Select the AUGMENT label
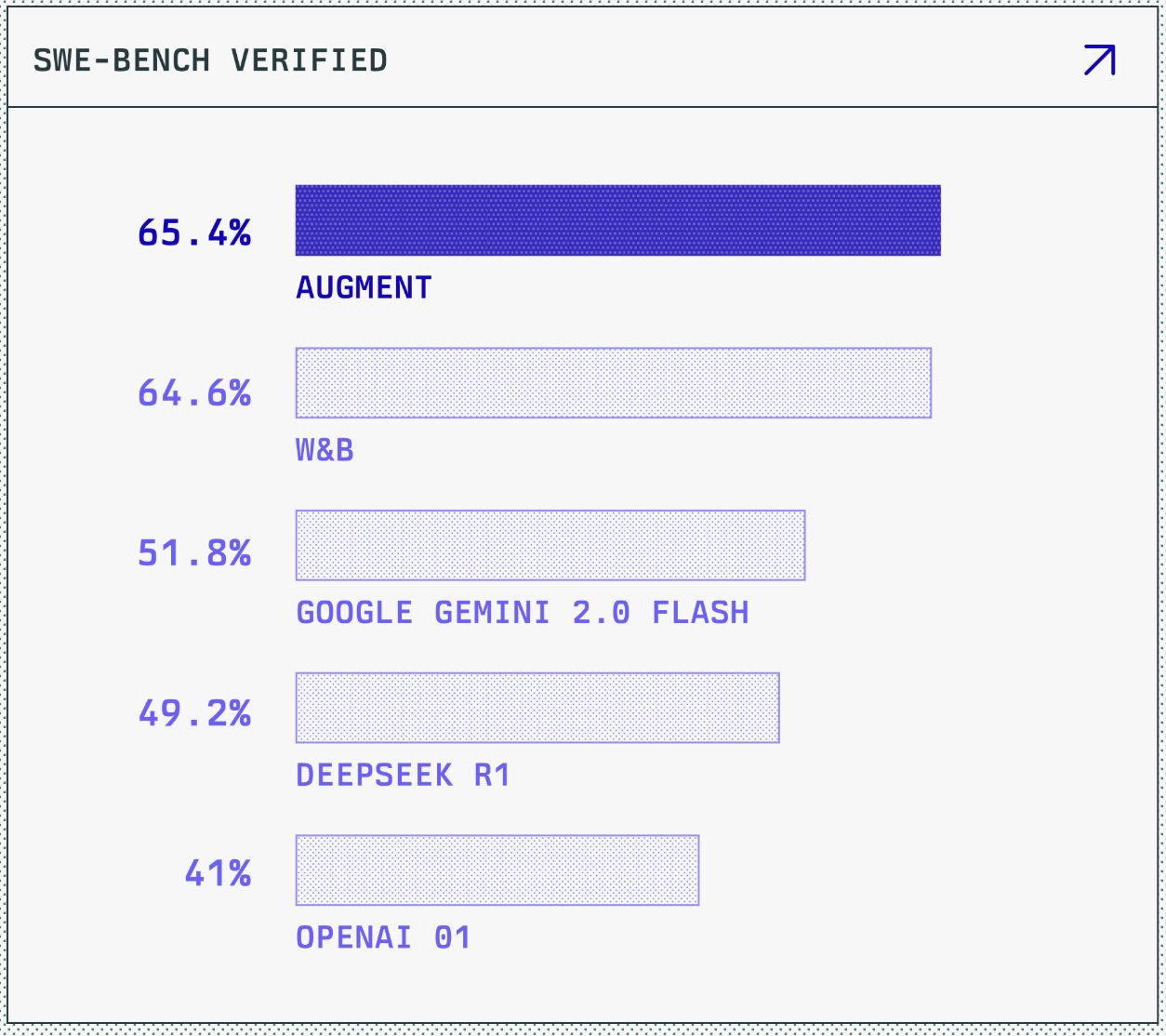1166x1036 pixels. coord(364,288)
